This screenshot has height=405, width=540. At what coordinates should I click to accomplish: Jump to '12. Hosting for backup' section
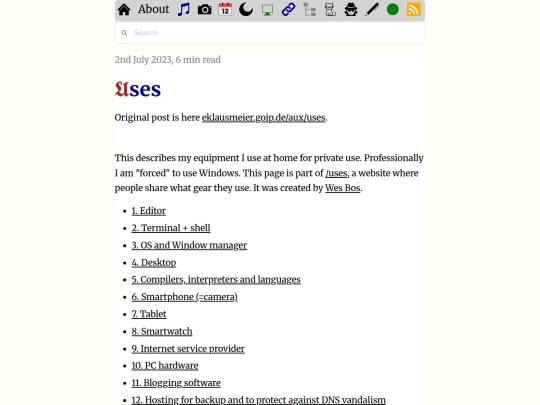pos(258,400)
